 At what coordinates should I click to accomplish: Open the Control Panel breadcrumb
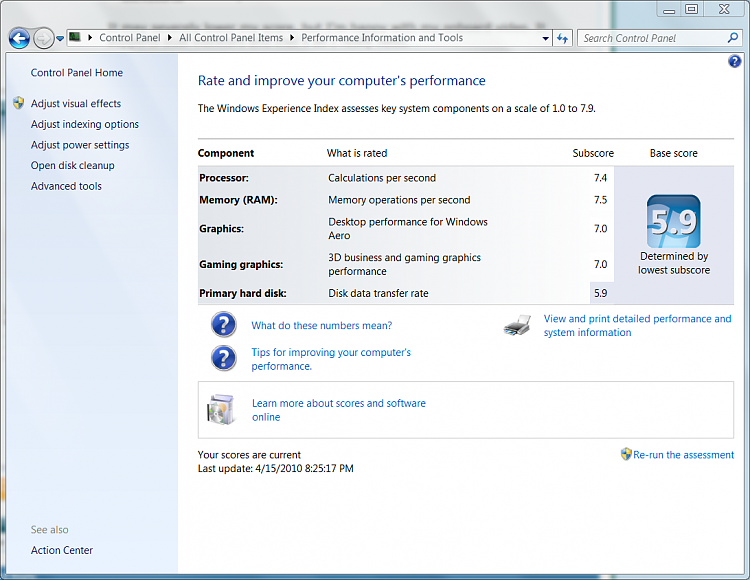coord(130,38)
